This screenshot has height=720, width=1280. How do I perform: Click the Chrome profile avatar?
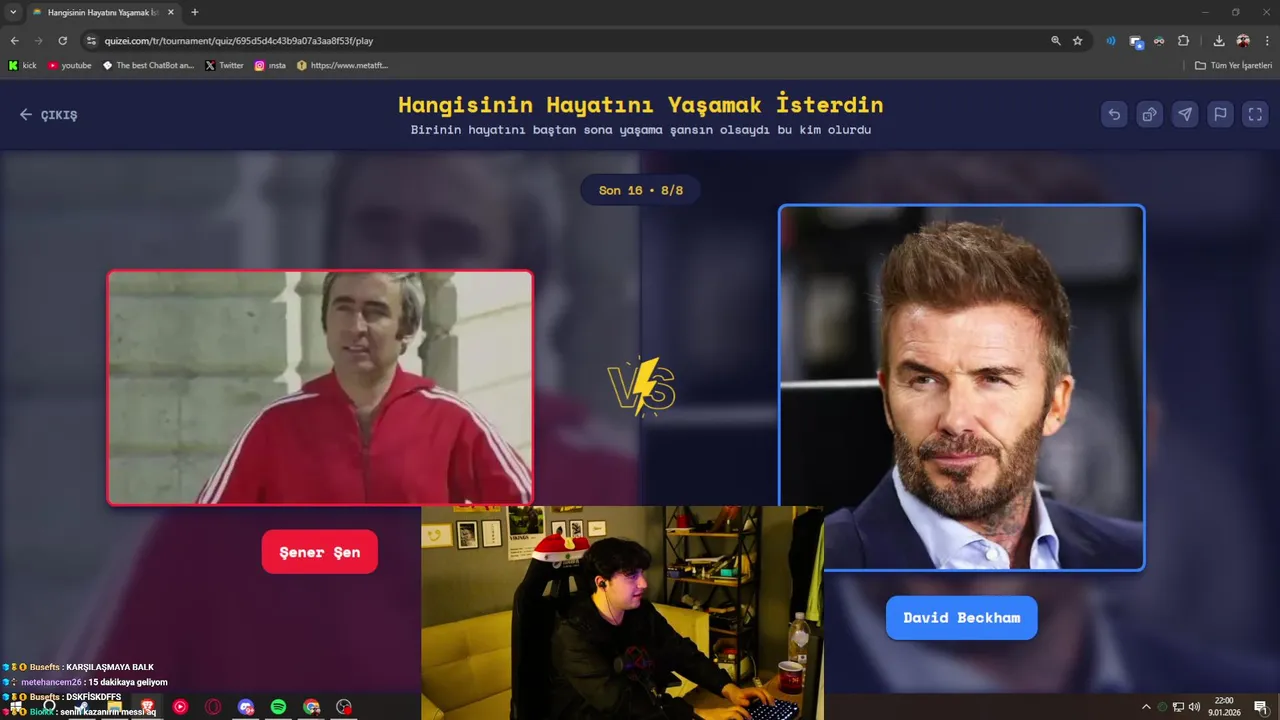pos(1243,41)
